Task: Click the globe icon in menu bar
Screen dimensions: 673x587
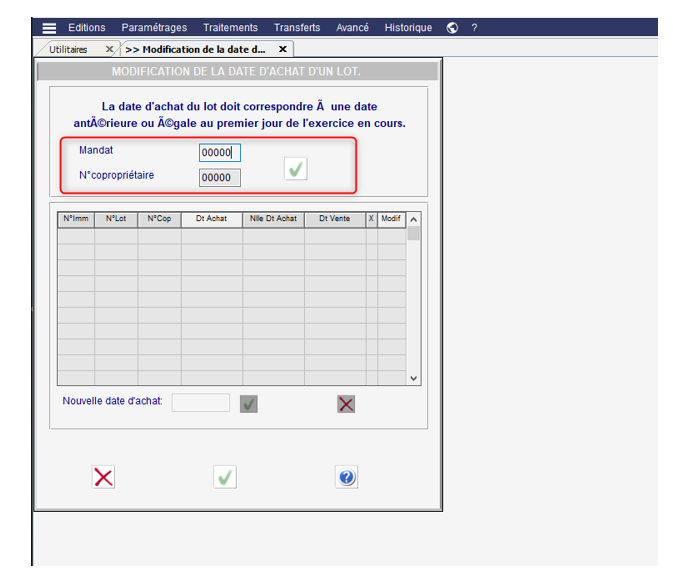Action: tap(452, 28)
